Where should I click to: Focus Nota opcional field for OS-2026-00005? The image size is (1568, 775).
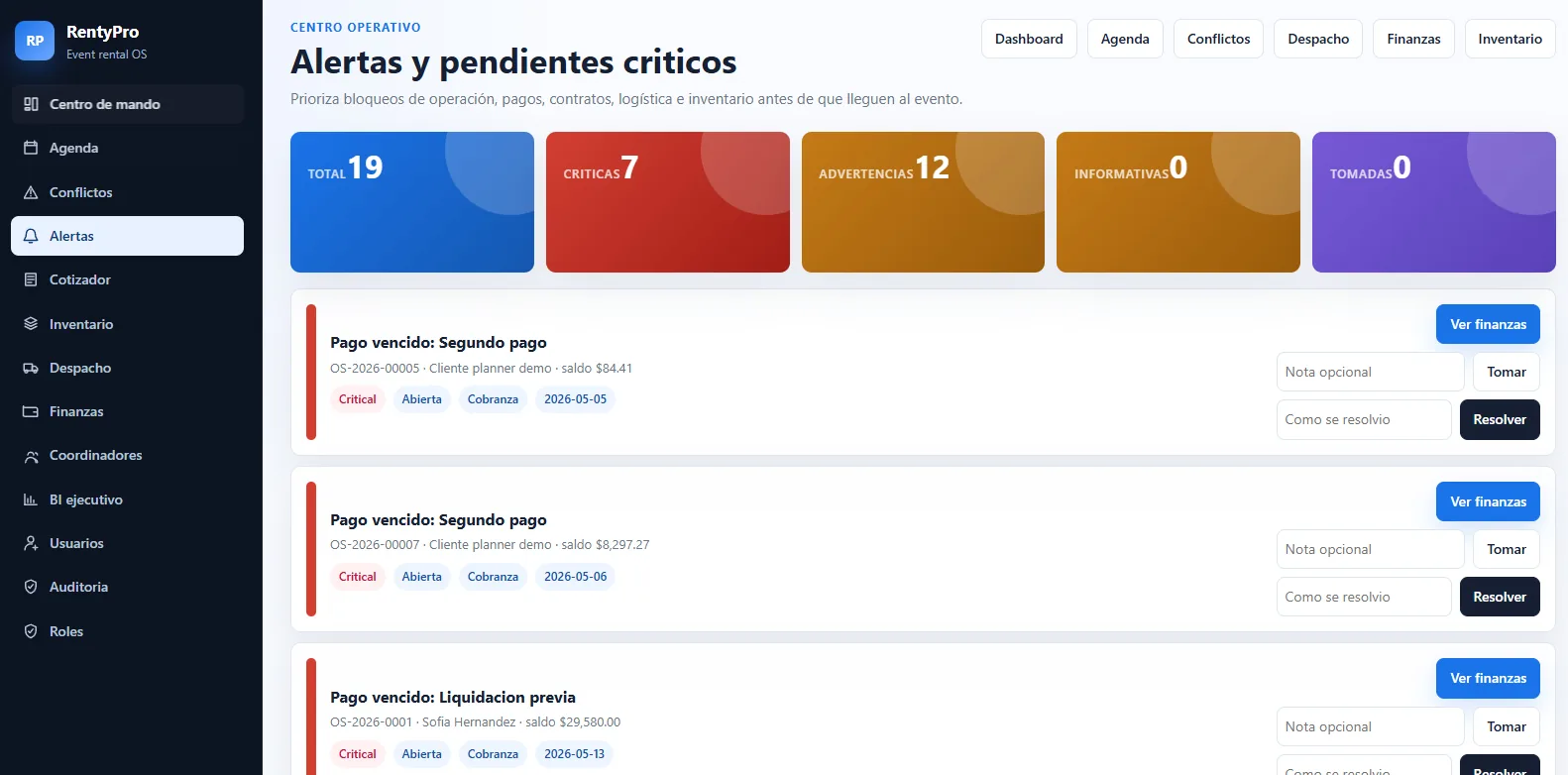pyautogui.click(x=1370, y=372)
